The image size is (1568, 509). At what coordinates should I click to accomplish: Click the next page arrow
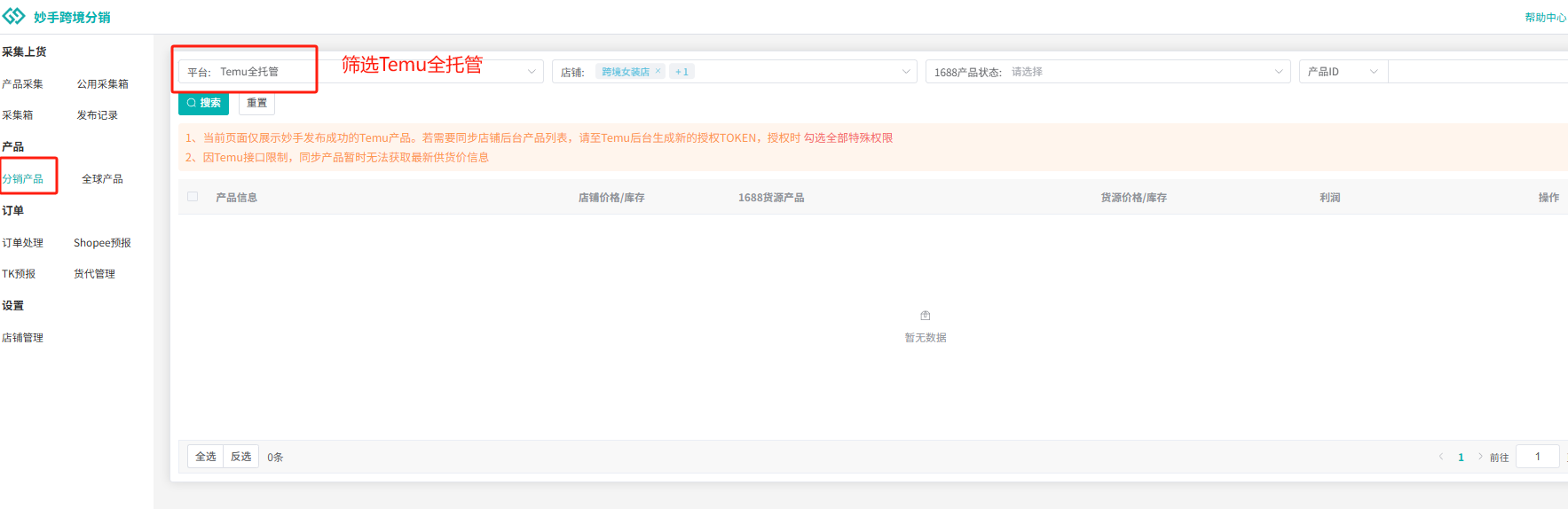[x=1480, y=457]
